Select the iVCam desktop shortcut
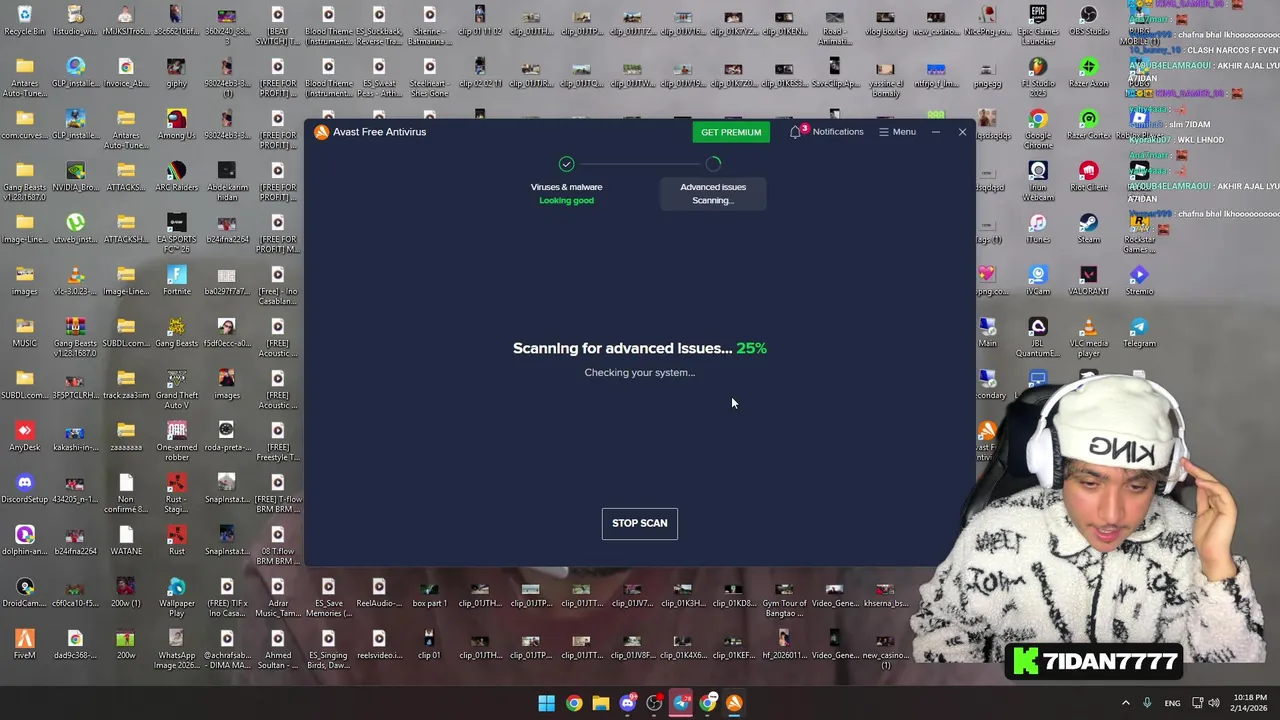Image resolution: width=1280 pixels, height=720 pixels. coord(1038,280)
